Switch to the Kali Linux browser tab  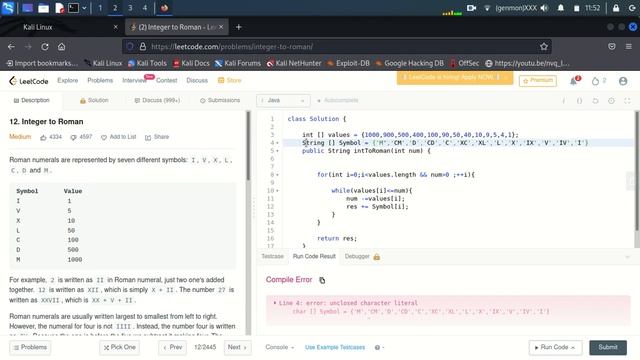(x=61, y=27)
